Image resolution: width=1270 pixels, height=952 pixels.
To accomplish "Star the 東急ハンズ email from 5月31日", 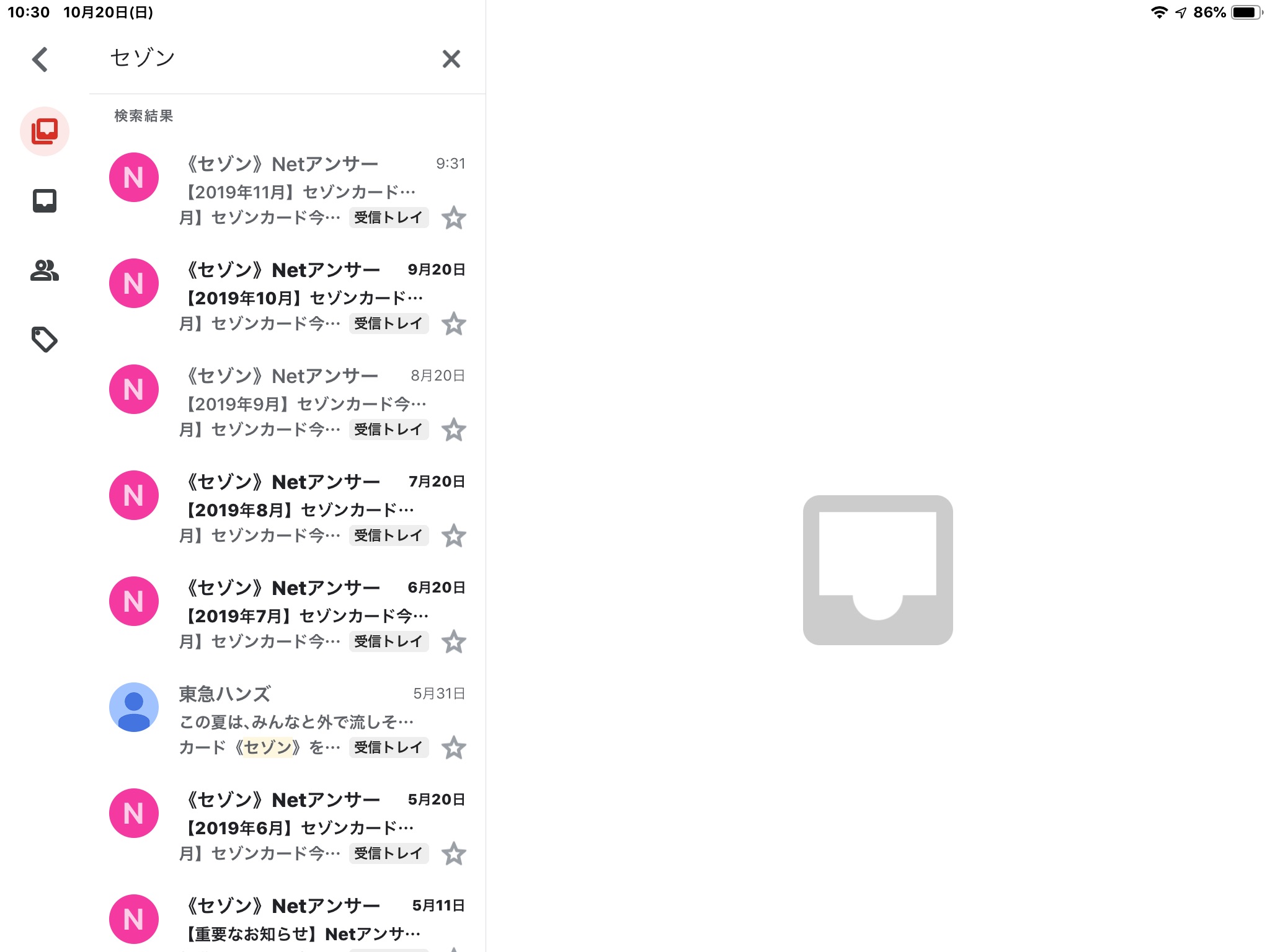I will tap(454, 747).
